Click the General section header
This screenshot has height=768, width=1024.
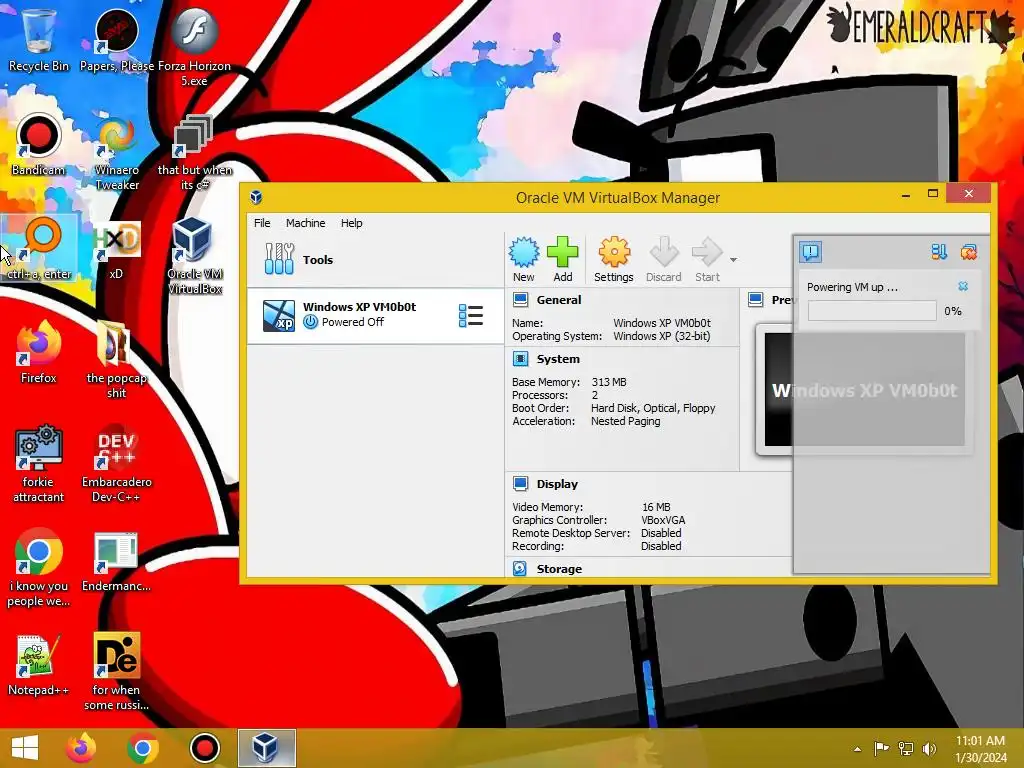(x=558, y=300)
